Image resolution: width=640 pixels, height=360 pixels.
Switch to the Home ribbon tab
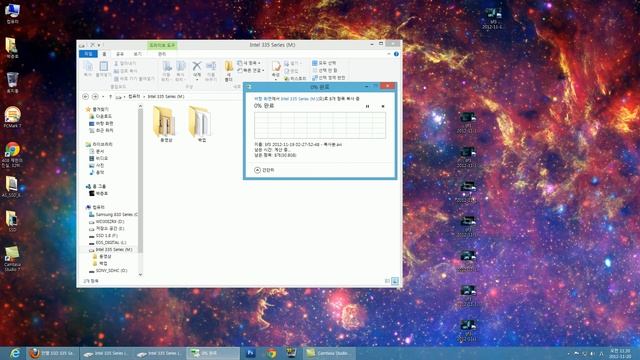[x=104, y=54]
